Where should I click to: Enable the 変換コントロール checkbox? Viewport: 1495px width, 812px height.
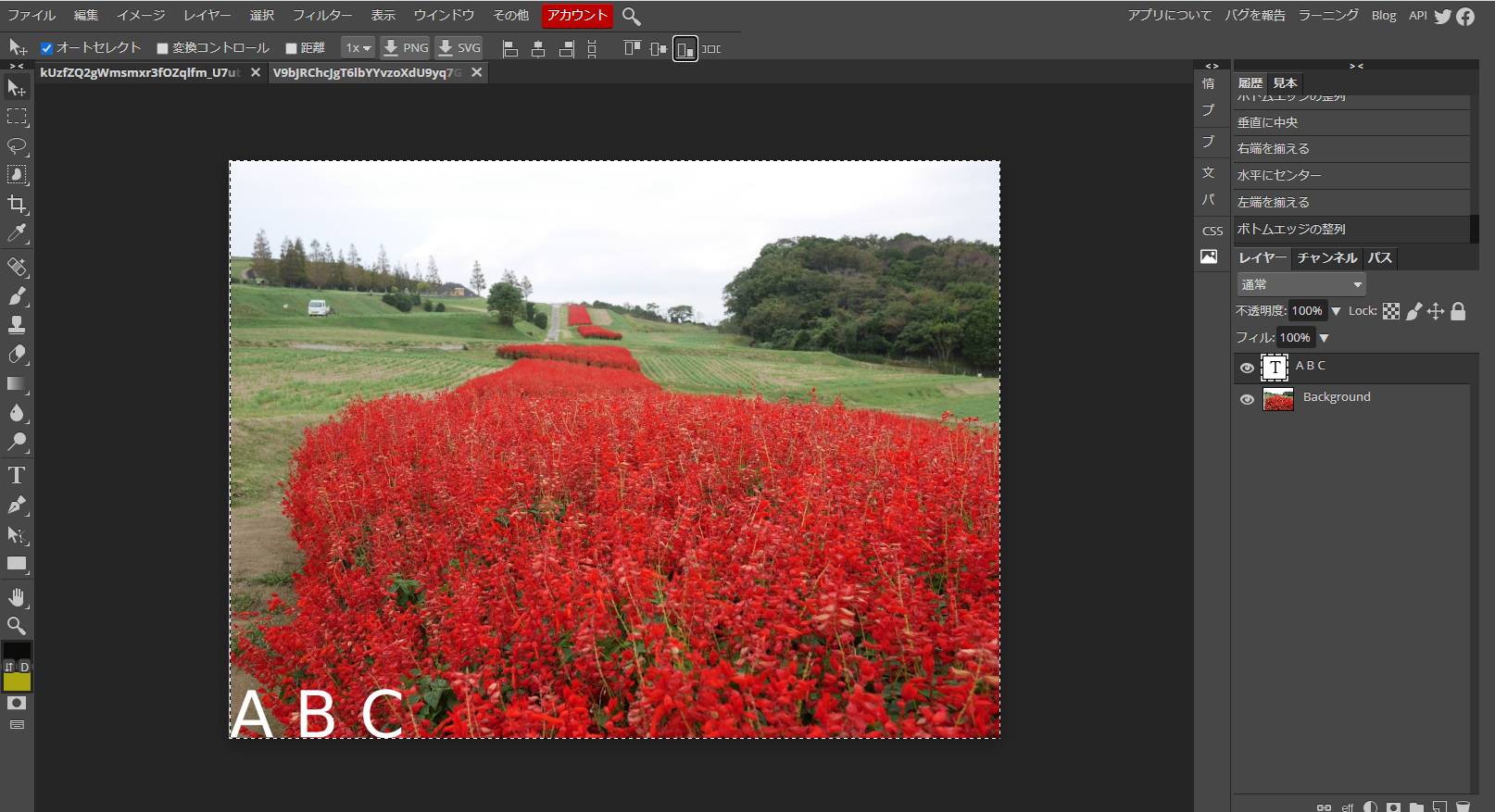[x=162, y=48]
